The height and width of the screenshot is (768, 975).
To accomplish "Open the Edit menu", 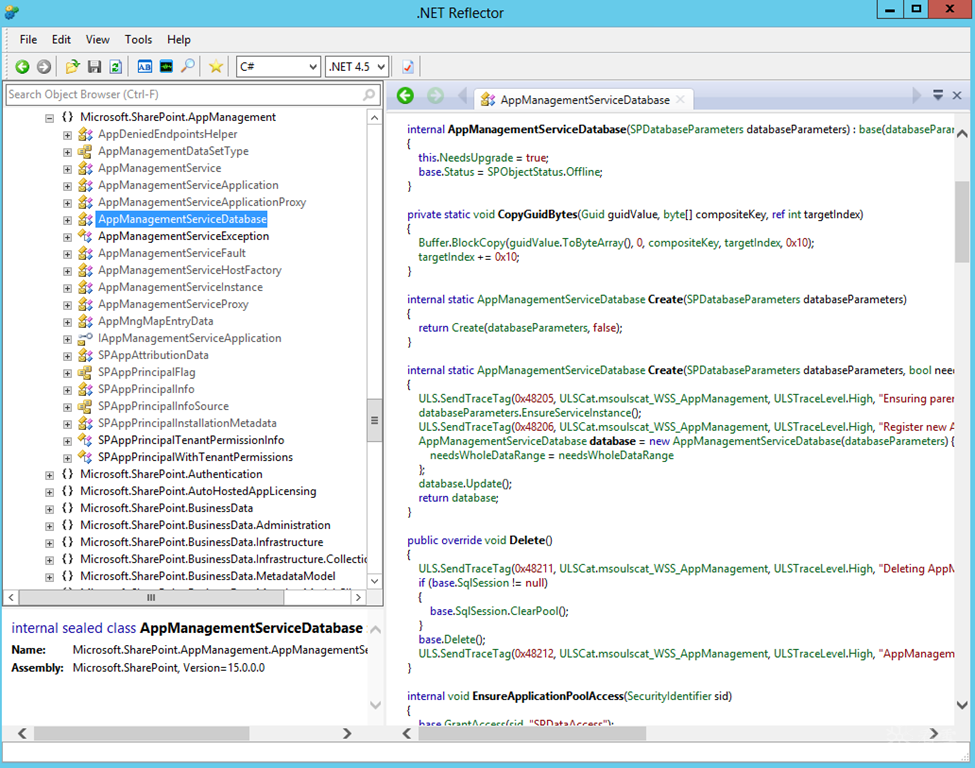I will pos(61,39).
